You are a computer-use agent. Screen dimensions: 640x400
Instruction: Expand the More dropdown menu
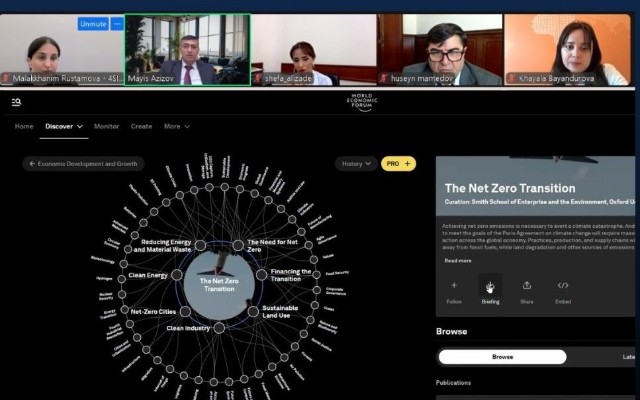point(177,127)
